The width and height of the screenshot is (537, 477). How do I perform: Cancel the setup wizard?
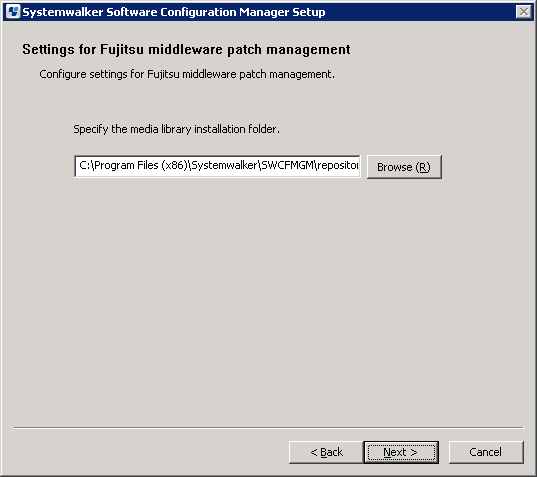(486, 452)
